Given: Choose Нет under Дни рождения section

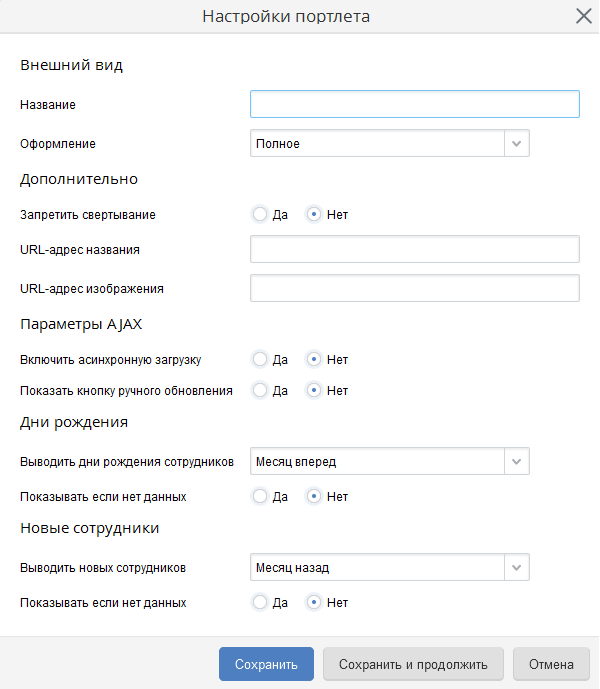Looking at the screenshot, I should 314,496.
